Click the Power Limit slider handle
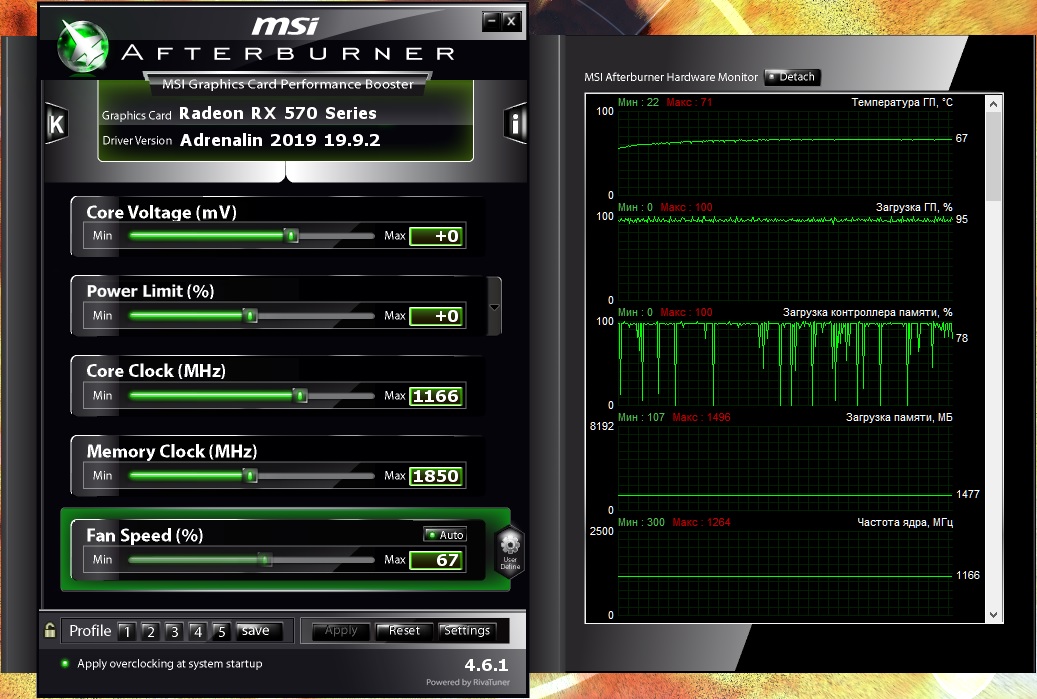The height and width of the screenshot is (699, 1037). [x=250, y=315]
